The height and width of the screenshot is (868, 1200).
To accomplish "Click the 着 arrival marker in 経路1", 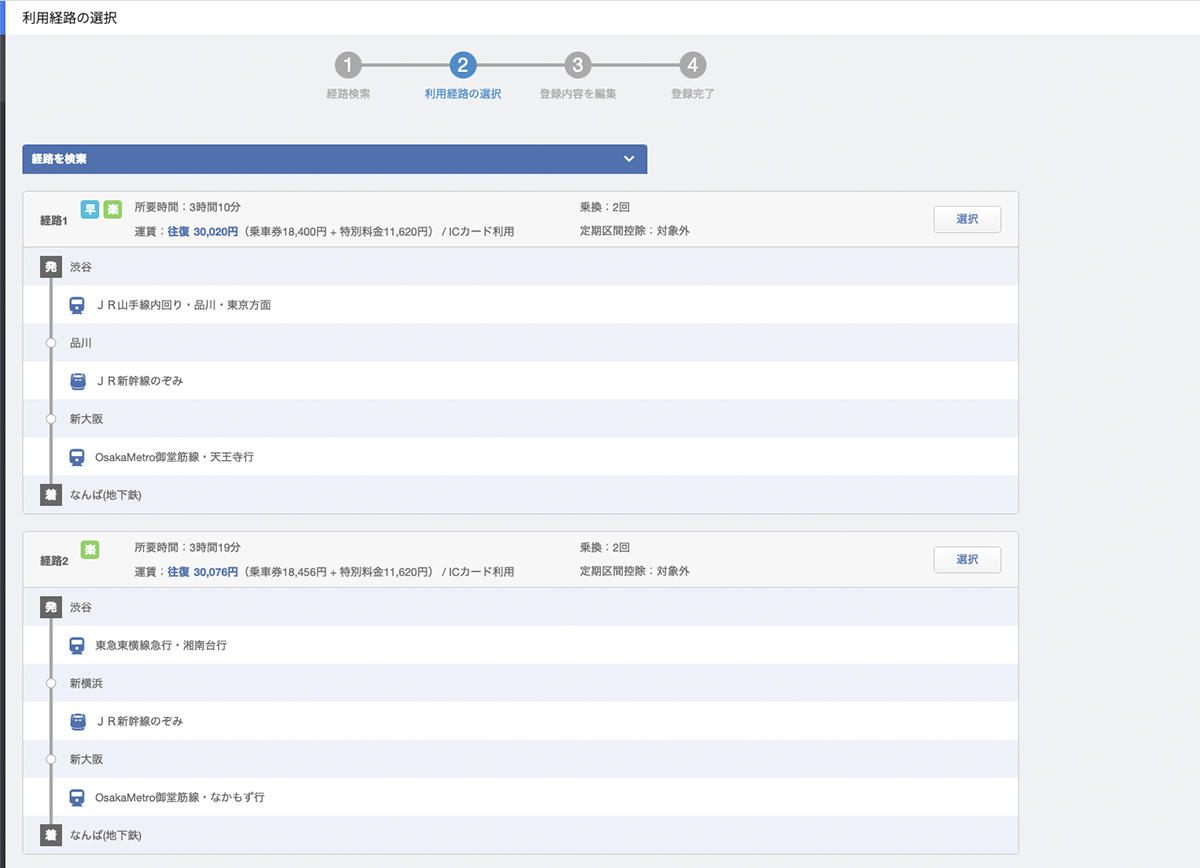I will [51, 494].
